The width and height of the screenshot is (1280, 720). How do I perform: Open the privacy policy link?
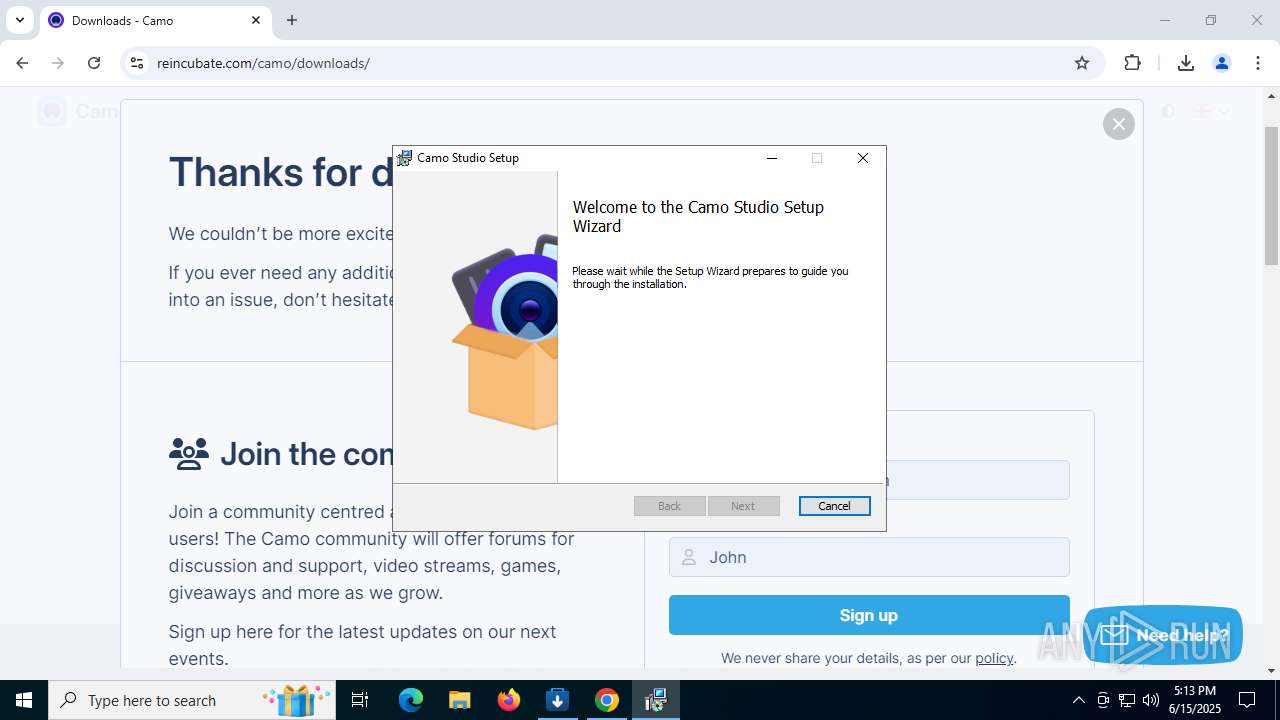[994, 658]
